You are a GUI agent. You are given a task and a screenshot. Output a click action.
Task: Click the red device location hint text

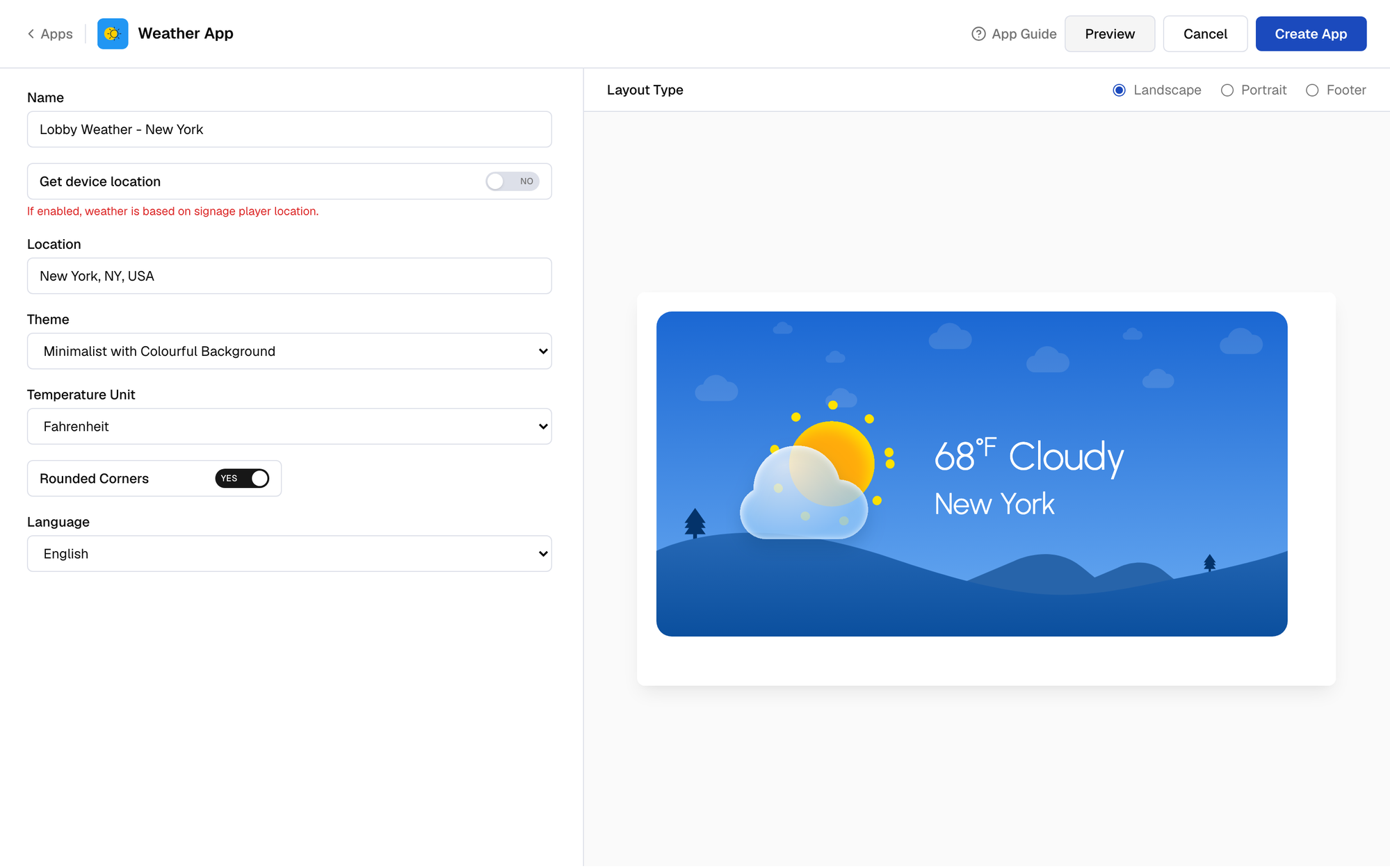[x=172, y=211]
